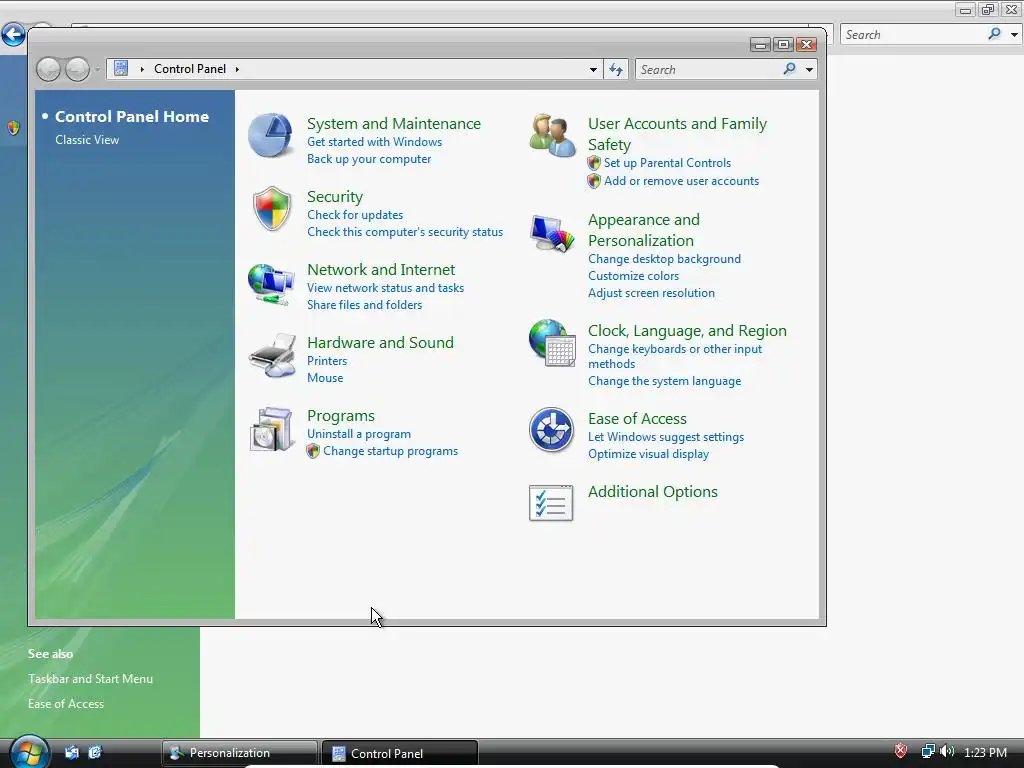Open the Printers link
This screenshot has height=768, width=1024.
[327, 361]
